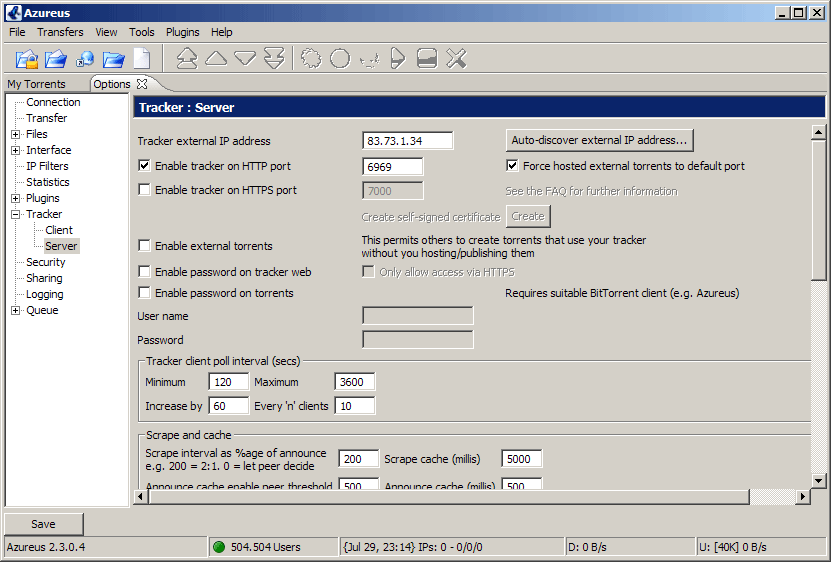Check Enable tracker on HTTPS port

(x=144, y=189)
